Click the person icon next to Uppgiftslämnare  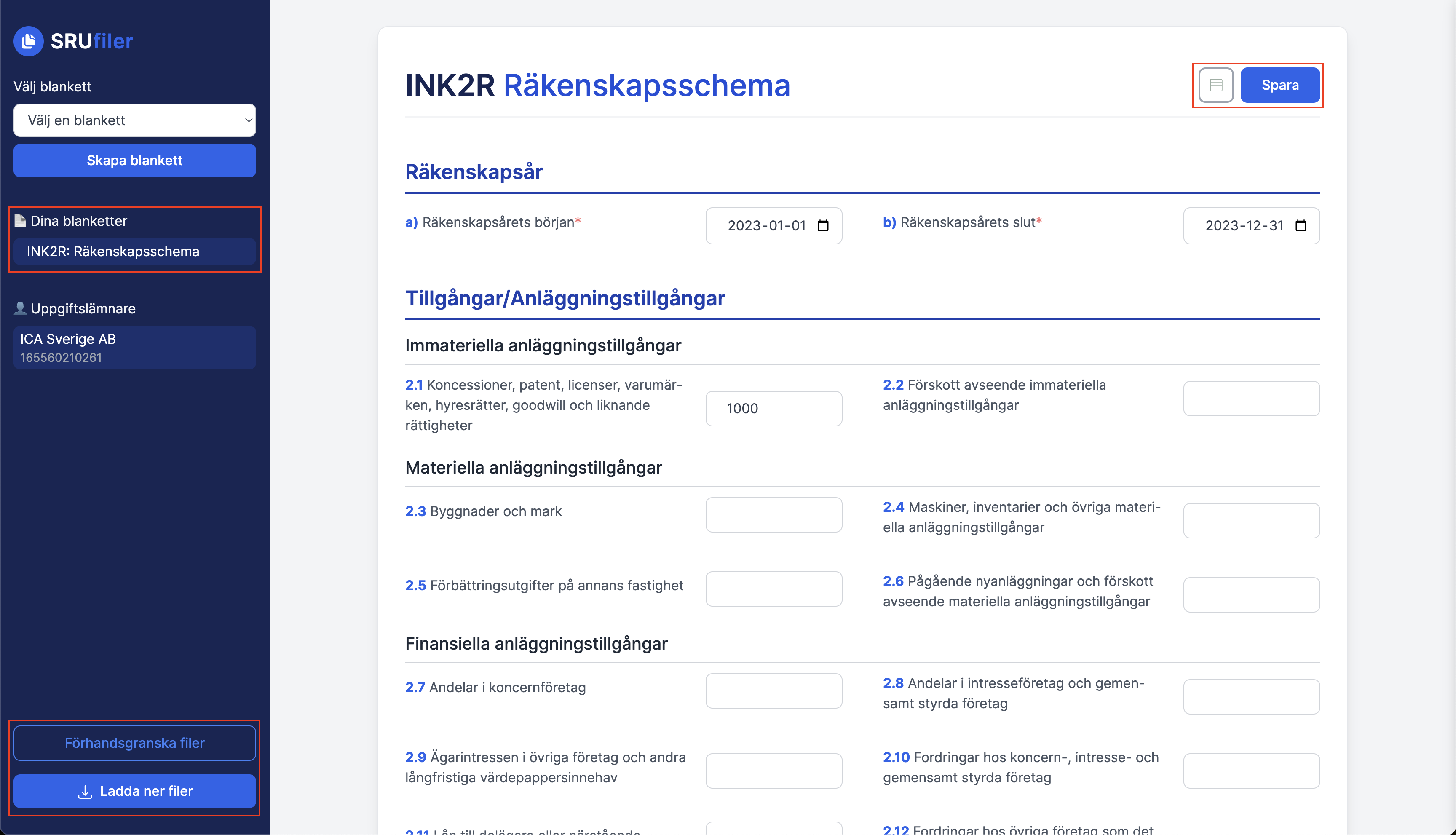(20, 308)
